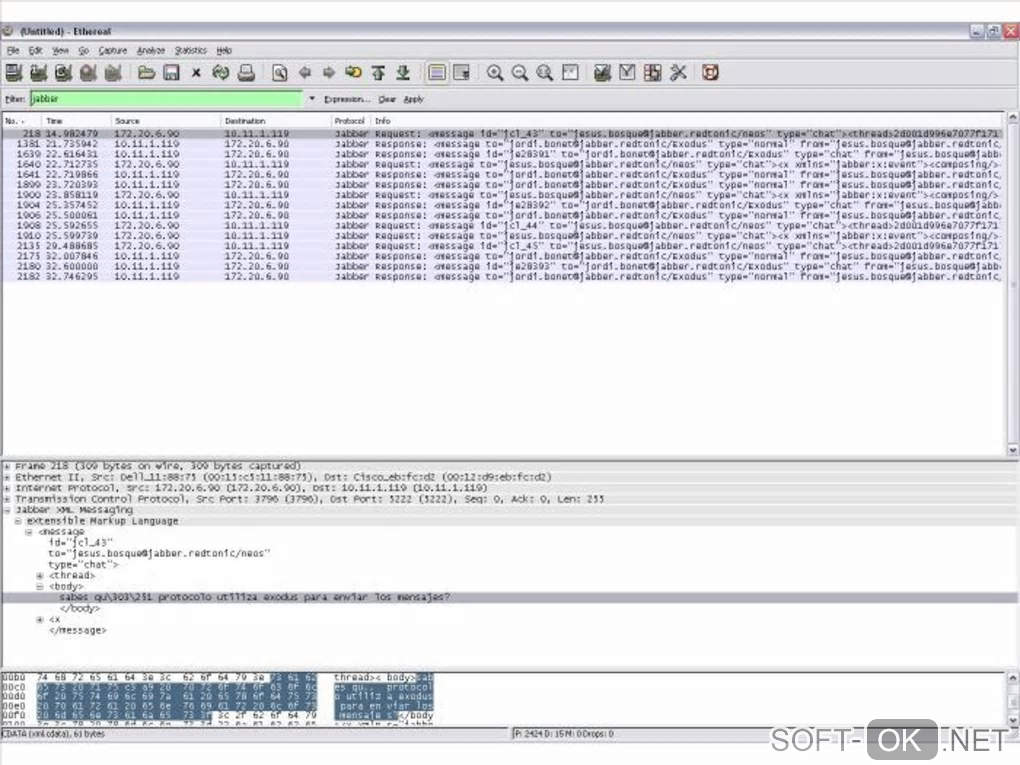Stop the running capture
Image resolution: width=1020 pixels, height=765 pixels.
click(x=88, y=73)
